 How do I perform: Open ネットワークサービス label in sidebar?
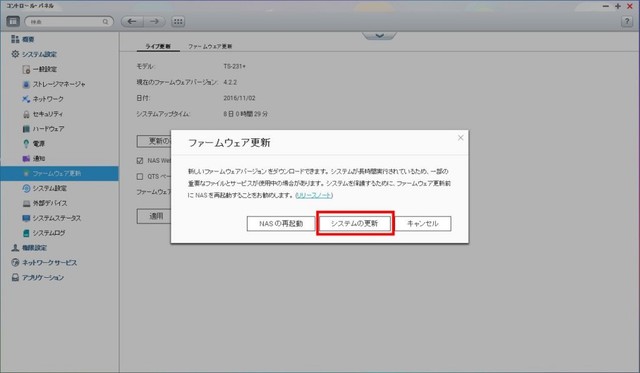coord(49,263)
